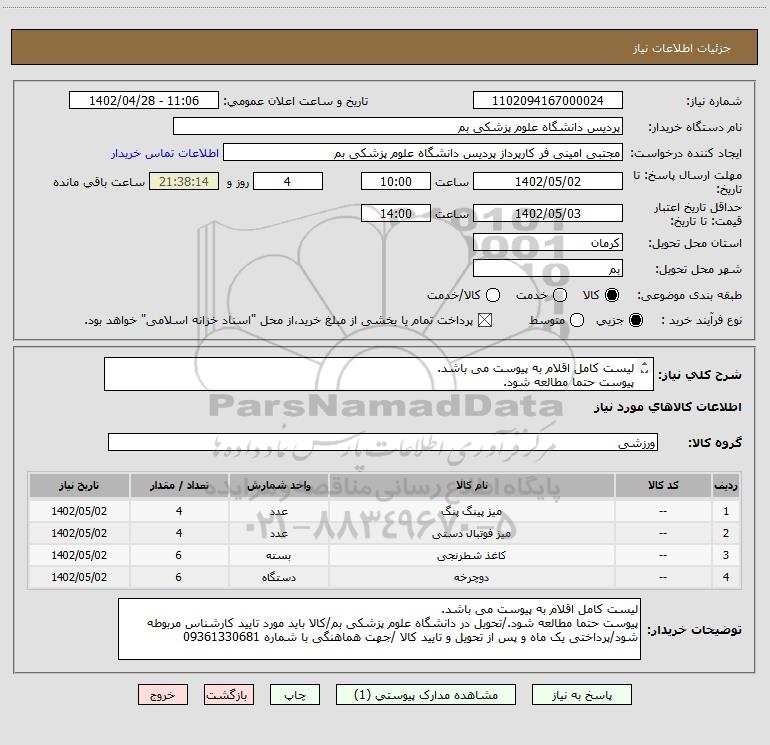Viewport: 770px width, 745px height.
Task: Click row number 2 cell
Action: pyautogui.click(x=726, y=533)
